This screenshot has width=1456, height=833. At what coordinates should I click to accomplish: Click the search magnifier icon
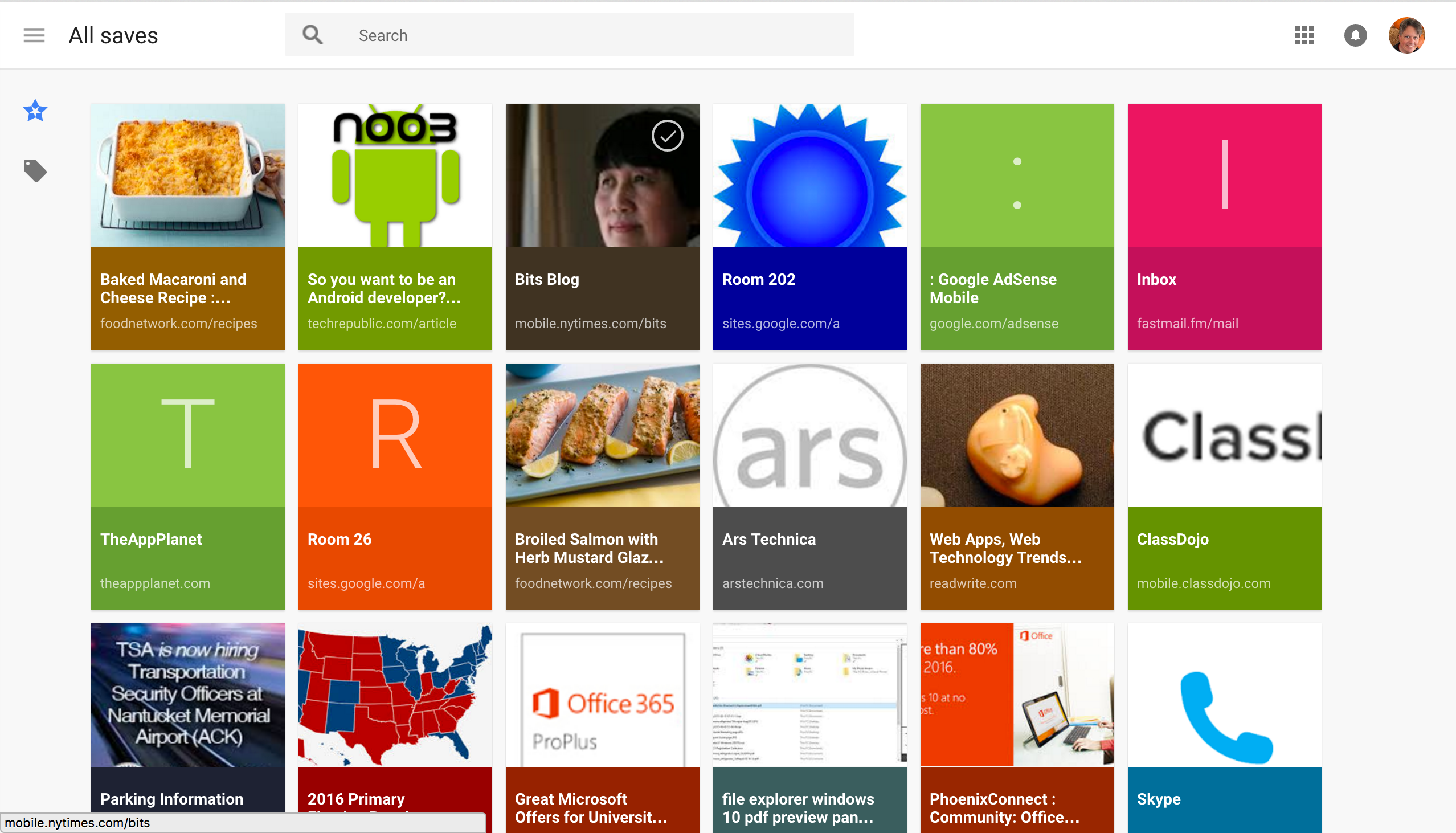[x=312, y=35]
